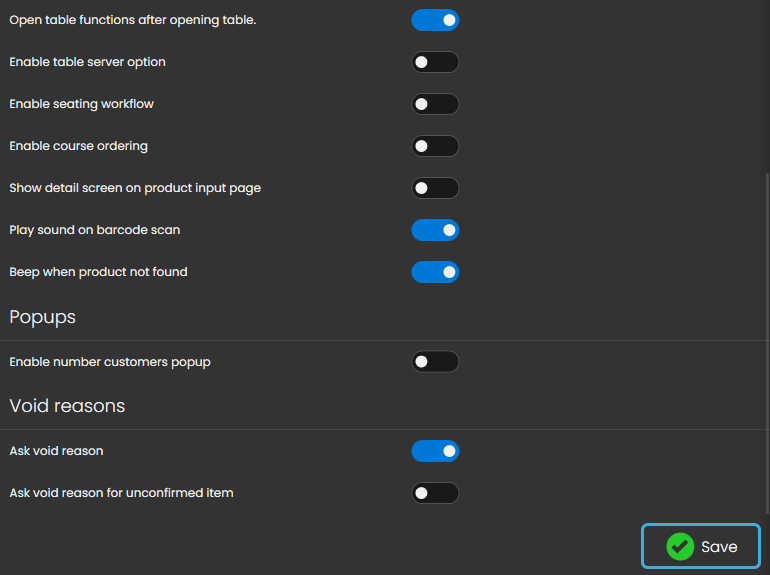This screenshot has height=575, width=770.
Task: Enable Show detail screen on product input switch
Action: [435, 188]
